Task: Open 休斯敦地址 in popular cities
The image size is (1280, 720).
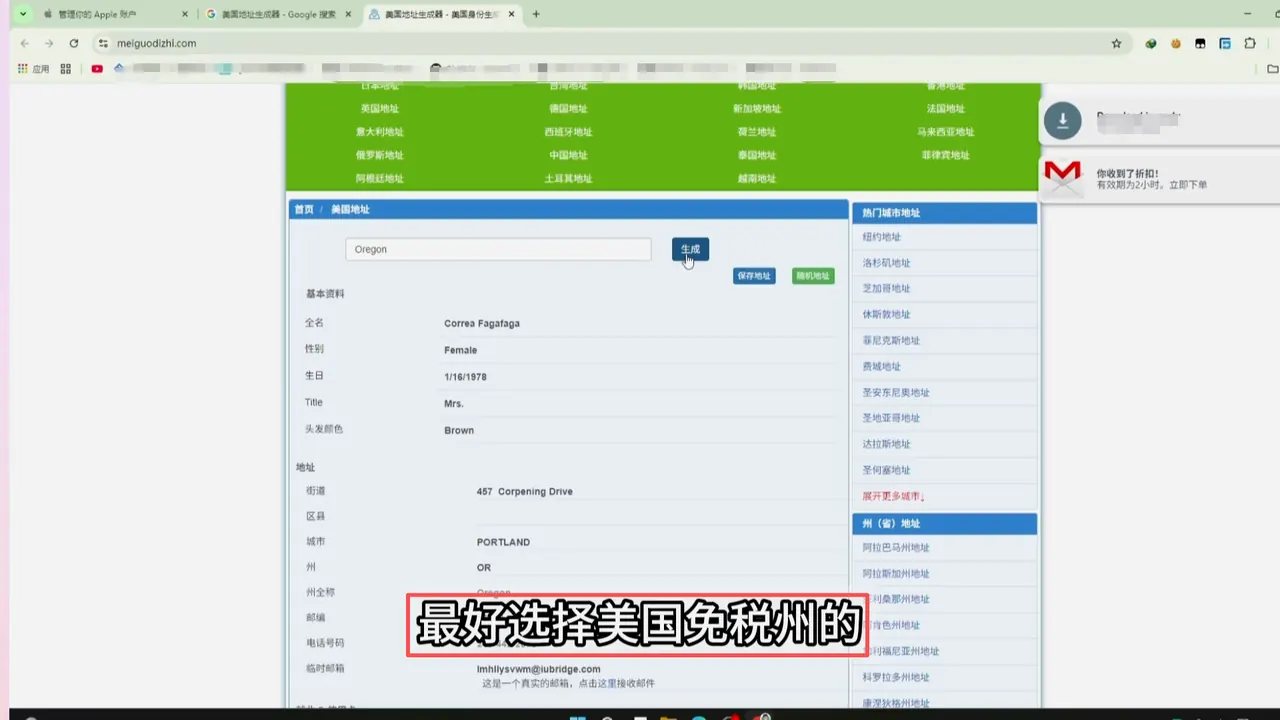Action: click(x=887, y=315)
